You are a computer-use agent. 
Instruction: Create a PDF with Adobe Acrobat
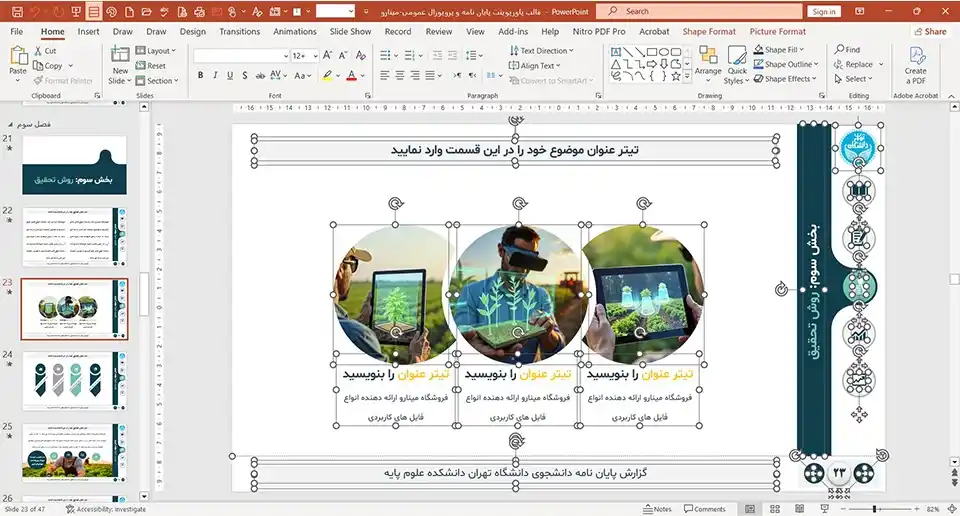point(915,65)
